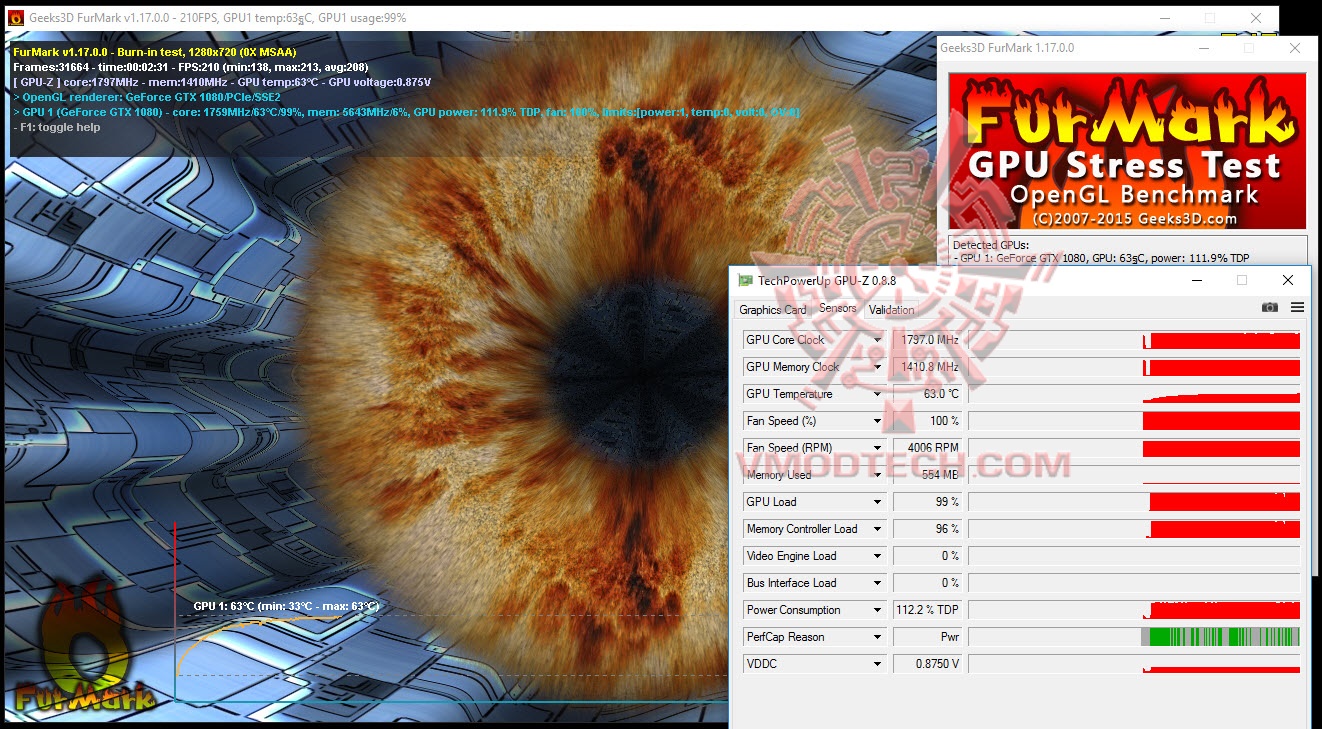Click the Power Consumption history graph

click(1134, 610)
